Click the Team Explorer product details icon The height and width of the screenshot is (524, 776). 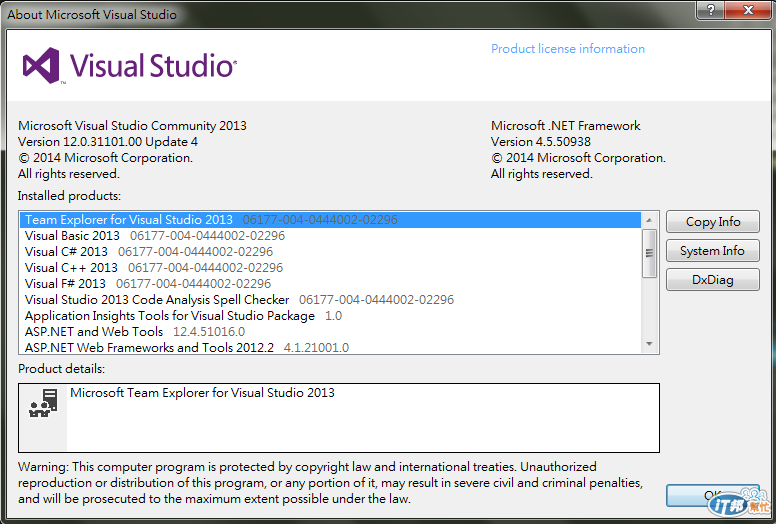point(43,403)
